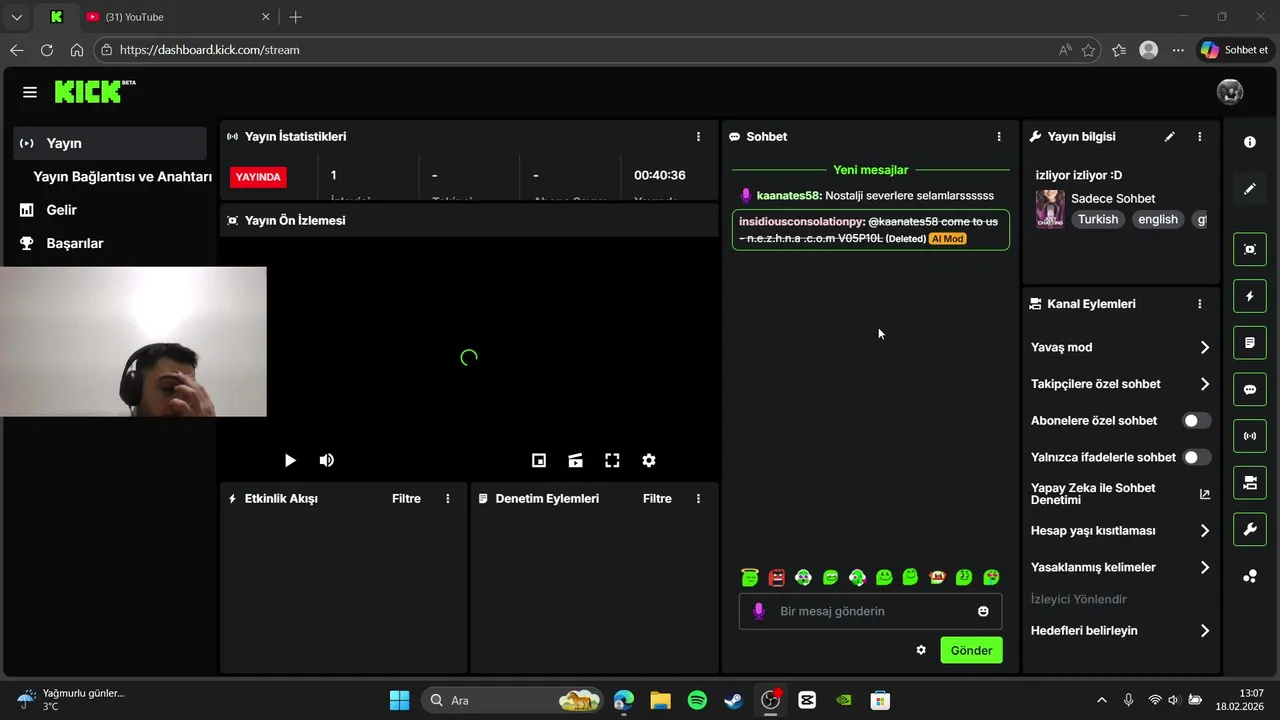Click the purple microphone badge in the message box
This screenshot has height=720, width=1280.
(759, 611)
